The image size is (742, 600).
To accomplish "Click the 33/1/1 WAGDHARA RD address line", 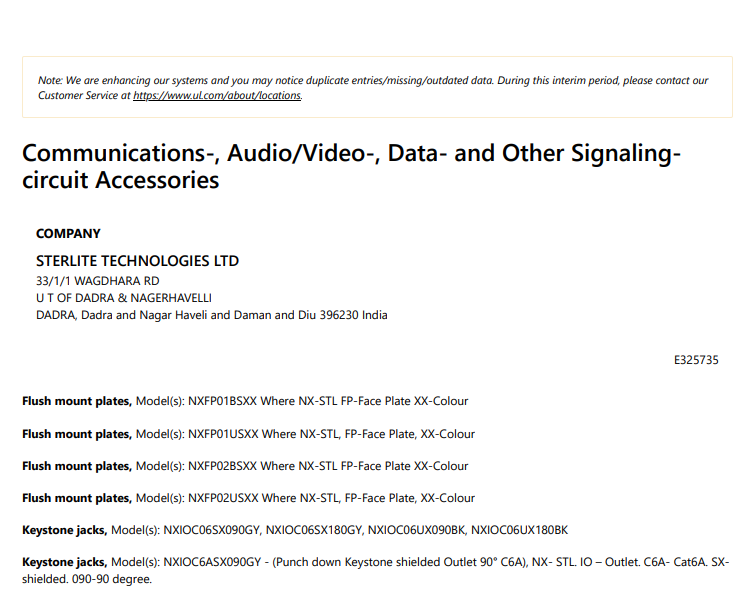I will coord(97,281).
